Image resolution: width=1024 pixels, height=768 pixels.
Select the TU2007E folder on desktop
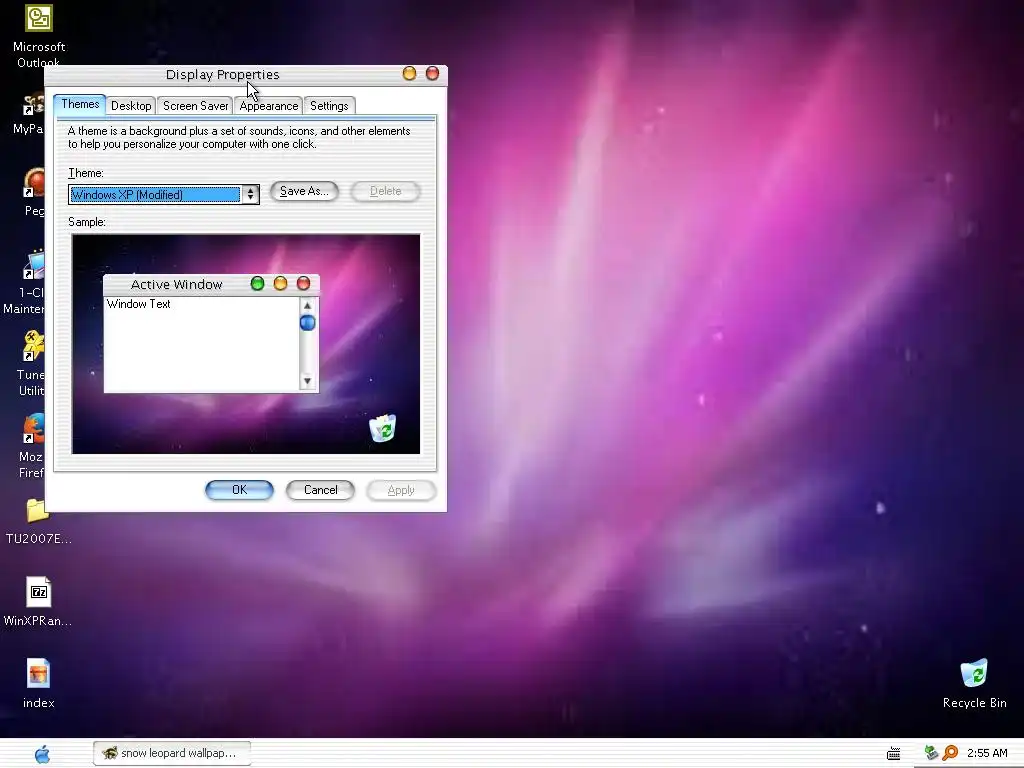click(x=37, y=511)
